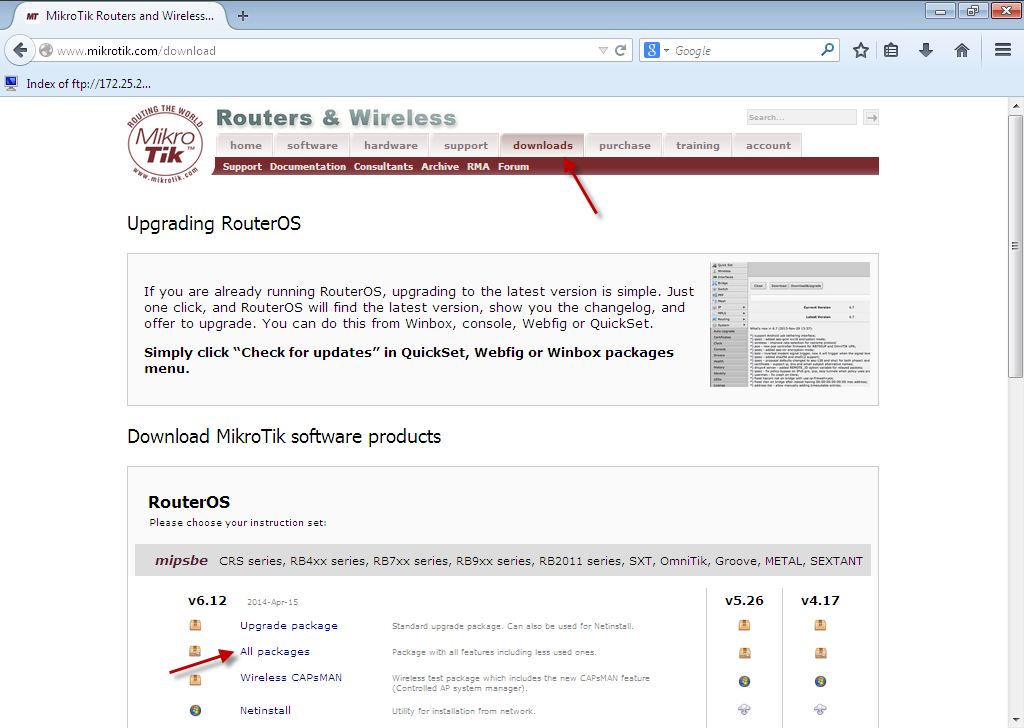Go to the browser Home icon
Screen dimensions: 1024x728
961,50
